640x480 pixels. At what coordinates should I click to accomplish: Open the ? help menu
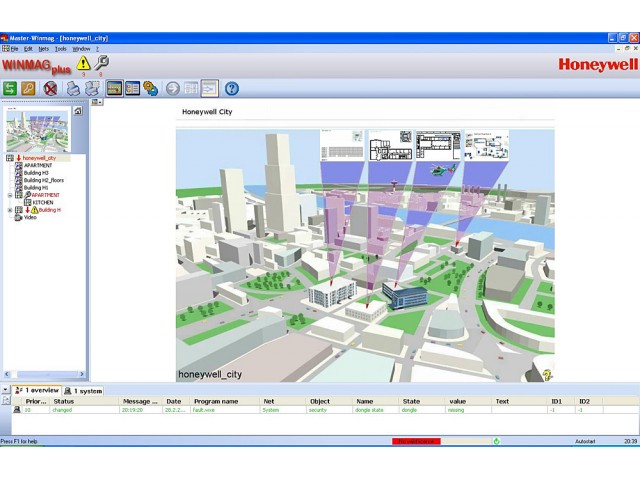pyautogui.click(x=97, y=49)
